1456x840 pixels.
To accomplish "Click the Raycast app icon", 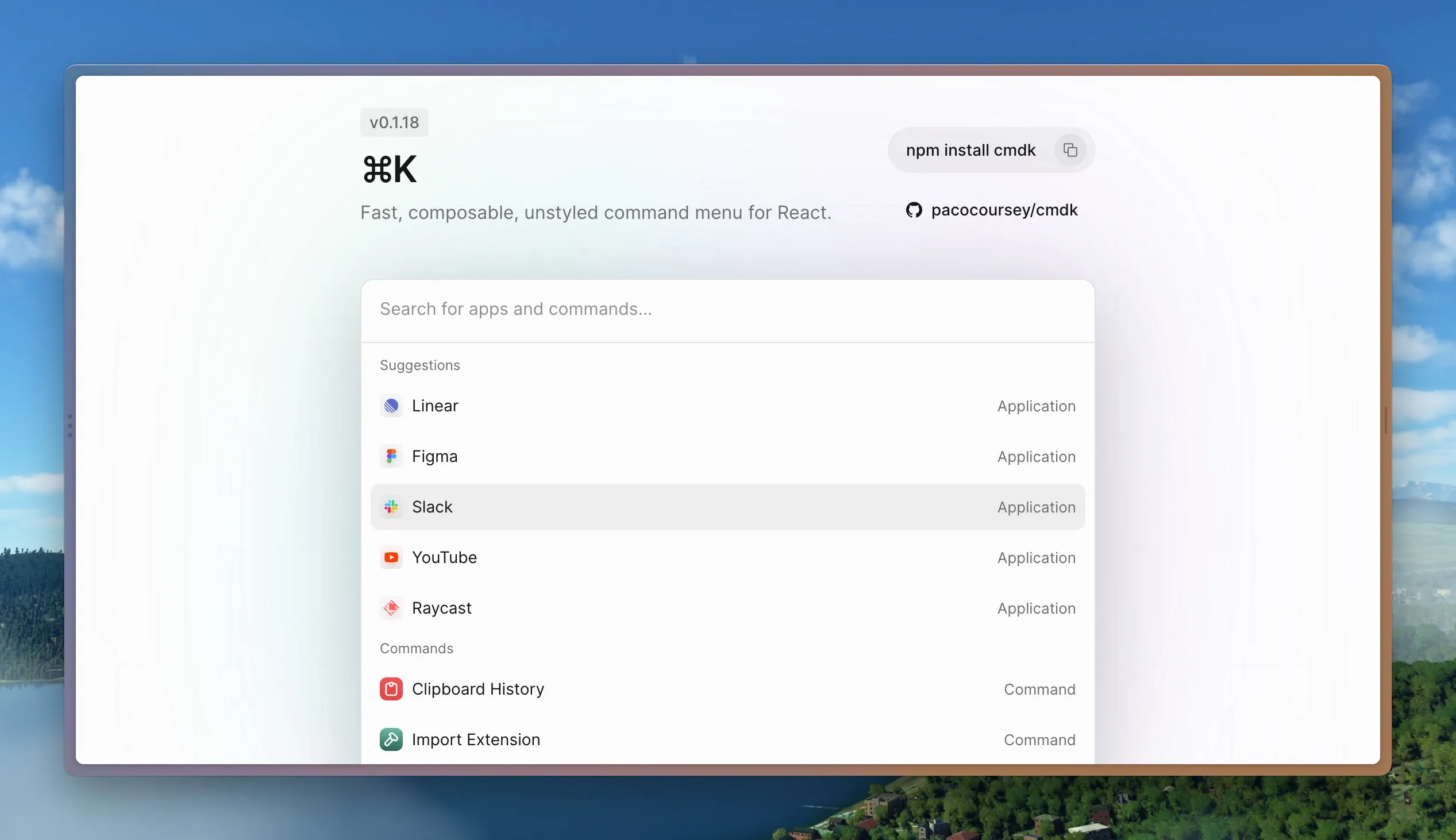I will 391,608.
